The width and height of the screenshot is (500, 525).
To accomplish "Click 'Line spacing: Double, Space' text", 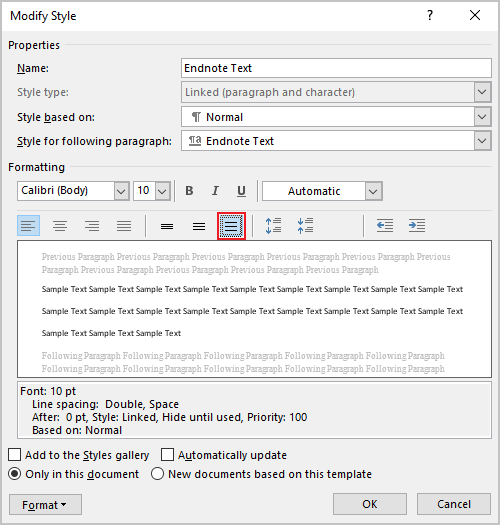I will point(105,404).
